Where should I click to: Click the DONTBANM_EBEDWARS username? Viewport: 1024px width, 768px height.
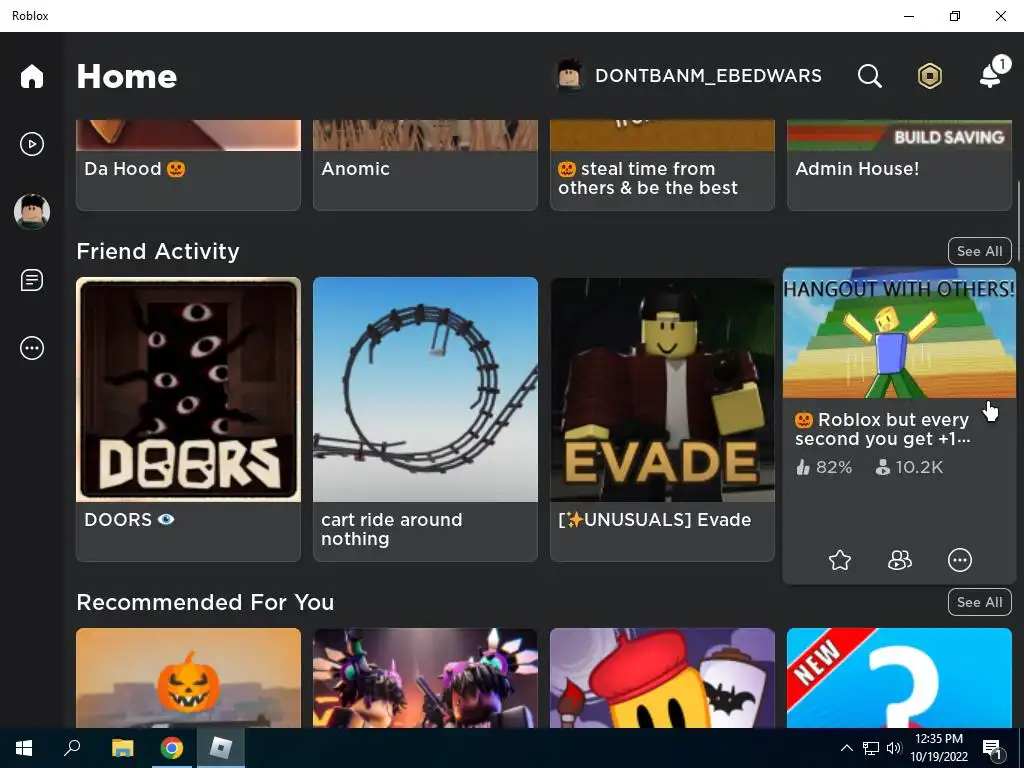(708, 76)
